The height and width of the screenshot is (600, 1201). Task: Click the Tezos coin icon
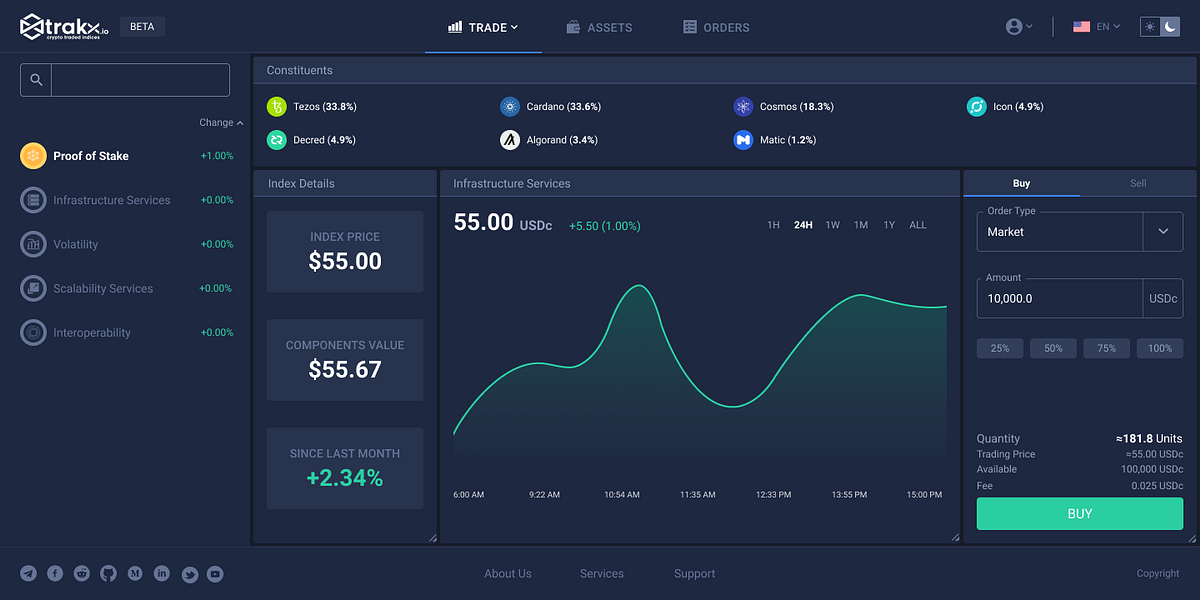277,107
